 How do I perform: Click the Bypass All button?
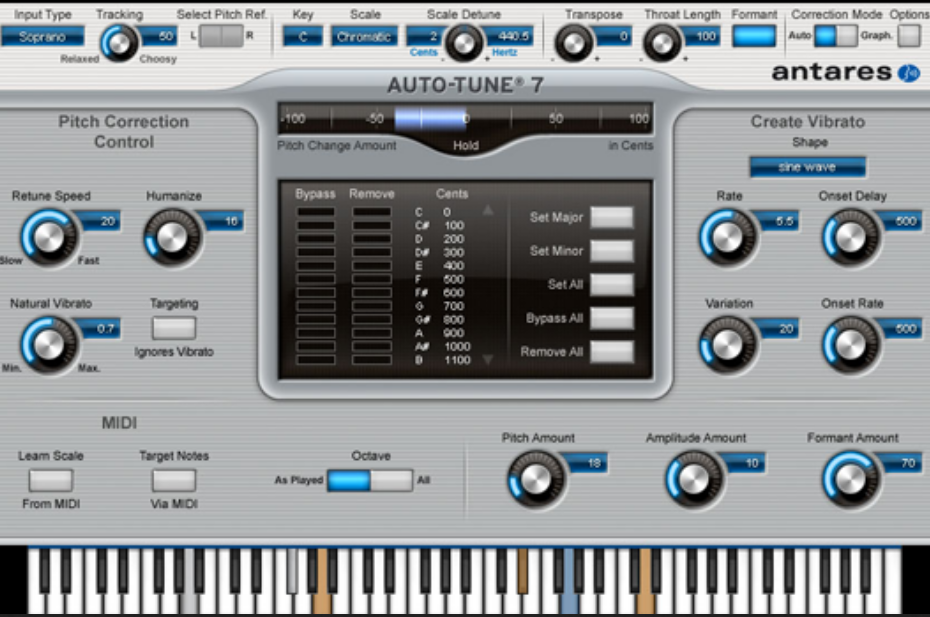point(612,319)
